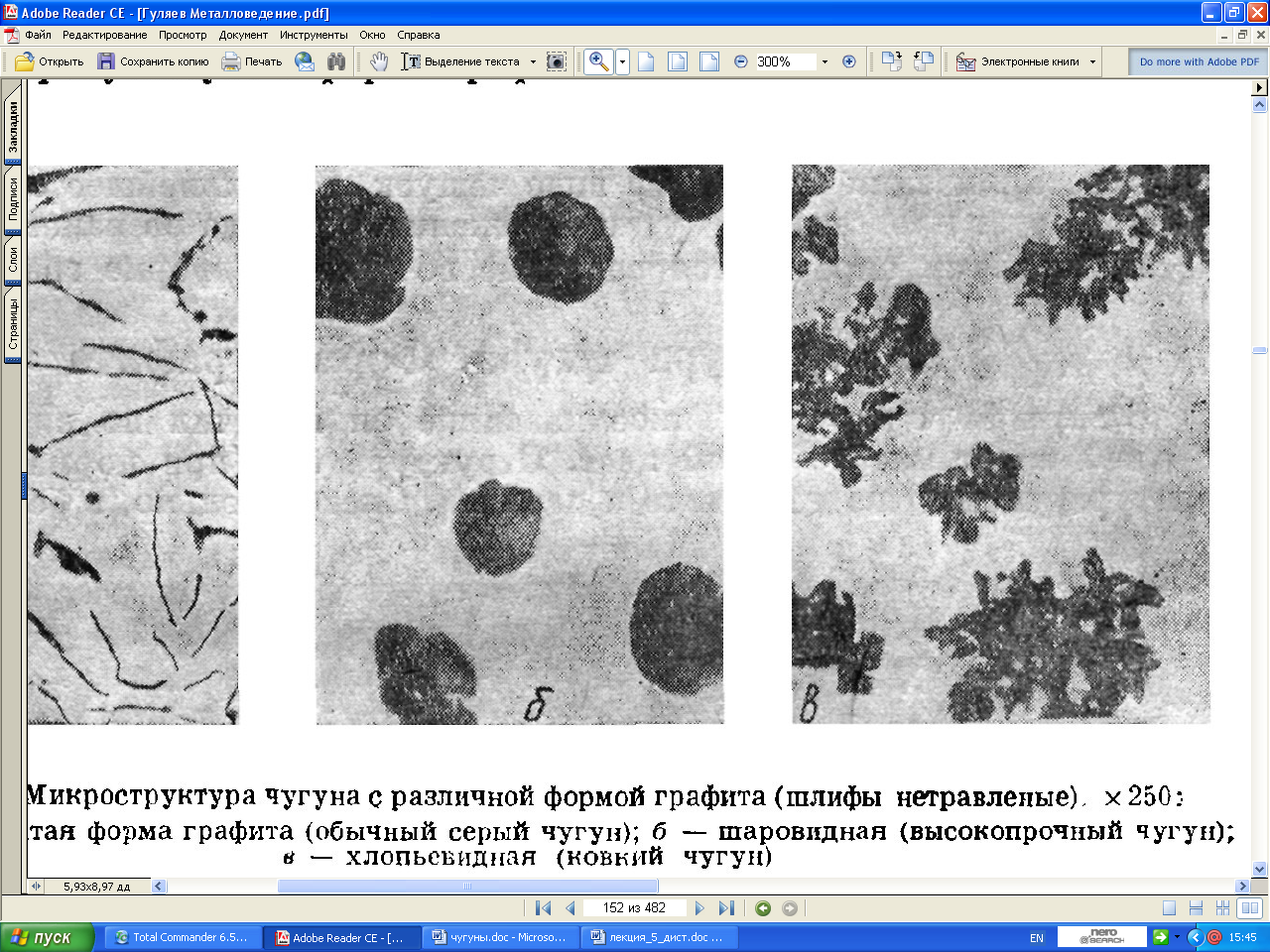Click the Открыть (Open) toolbar button
The image size is (1270, 952).
[50, 61]
